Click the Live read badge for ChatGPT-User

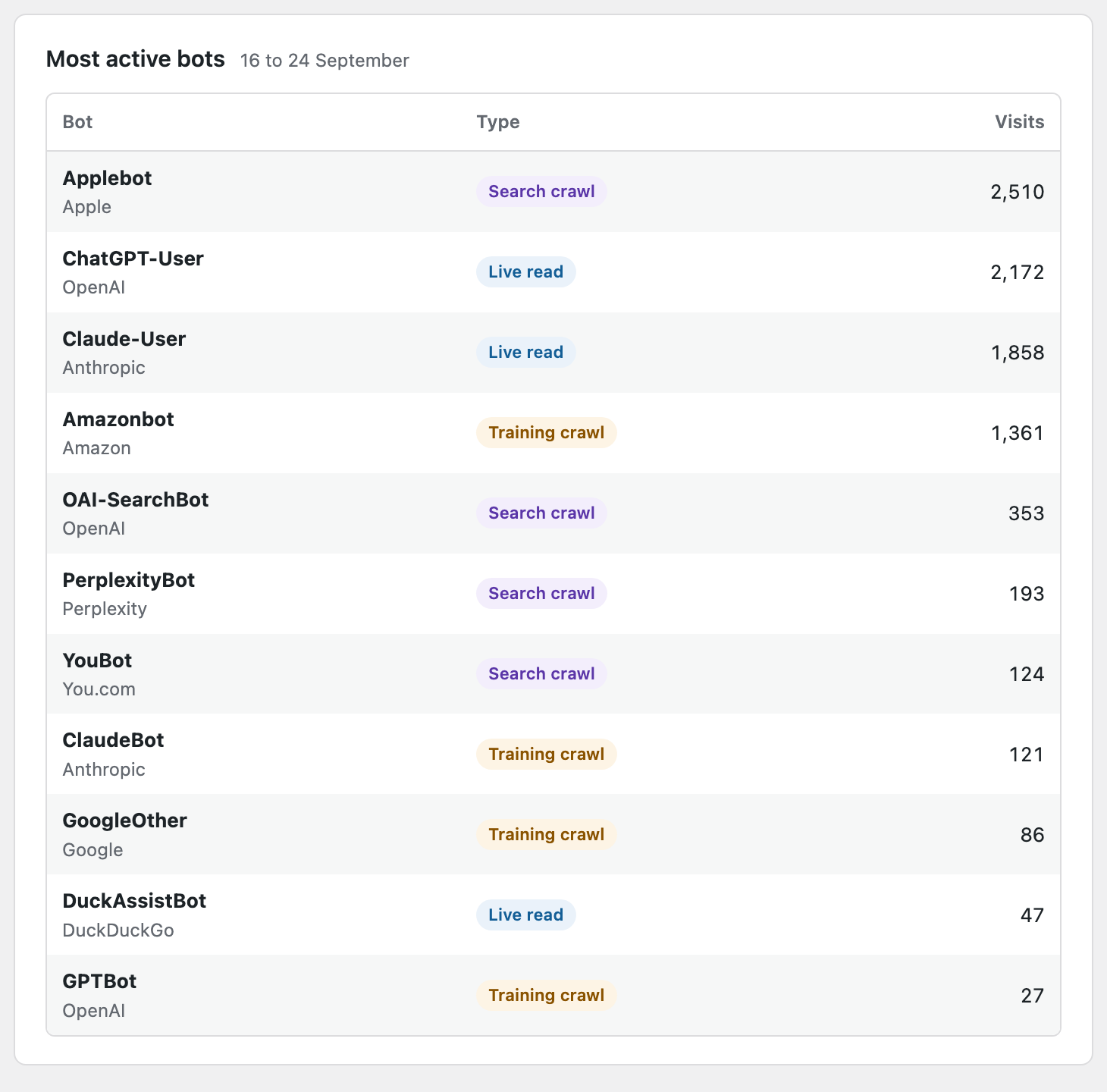(525, 272)
